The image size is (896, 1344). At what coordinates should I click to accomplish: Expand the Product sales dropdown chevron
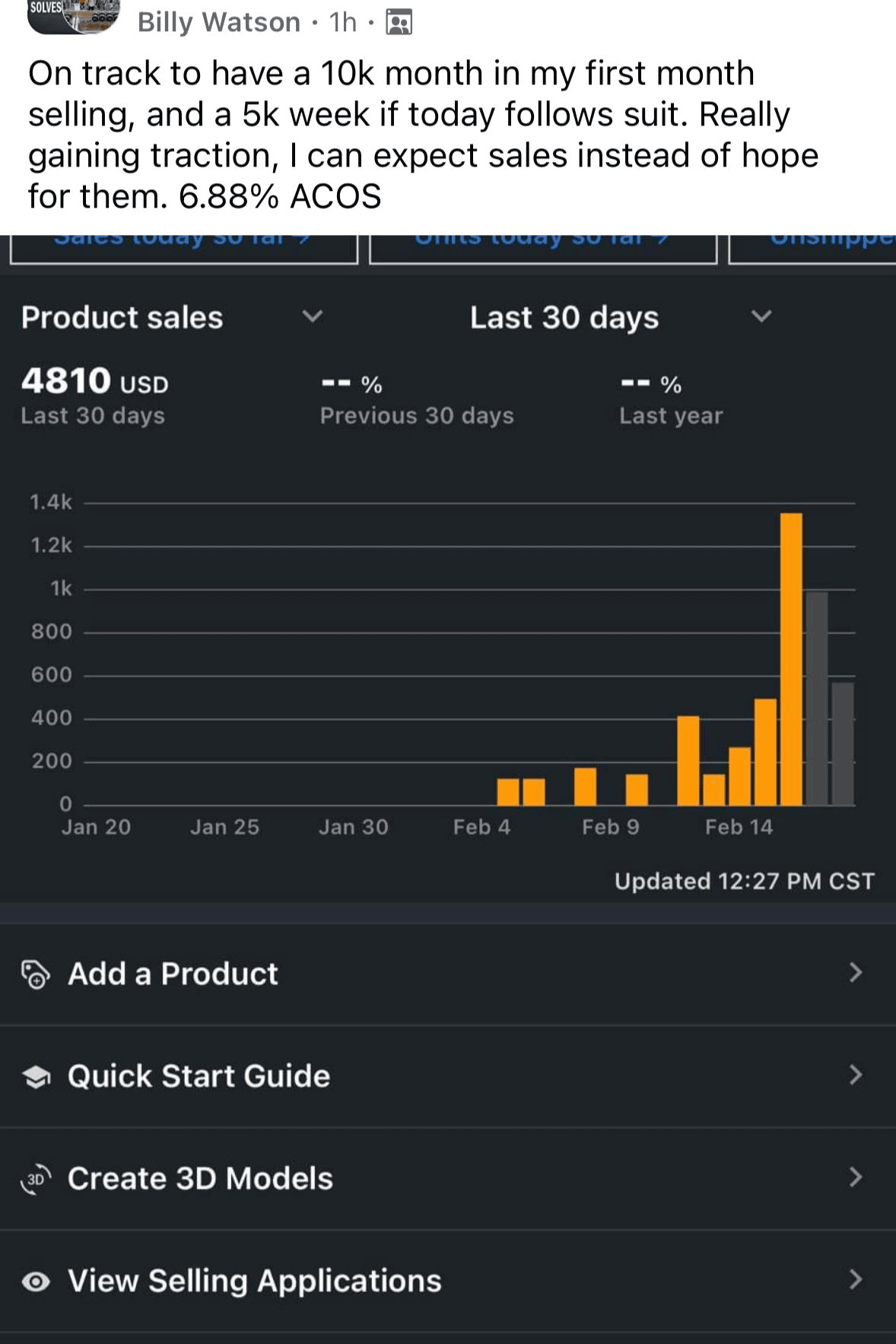312,316
